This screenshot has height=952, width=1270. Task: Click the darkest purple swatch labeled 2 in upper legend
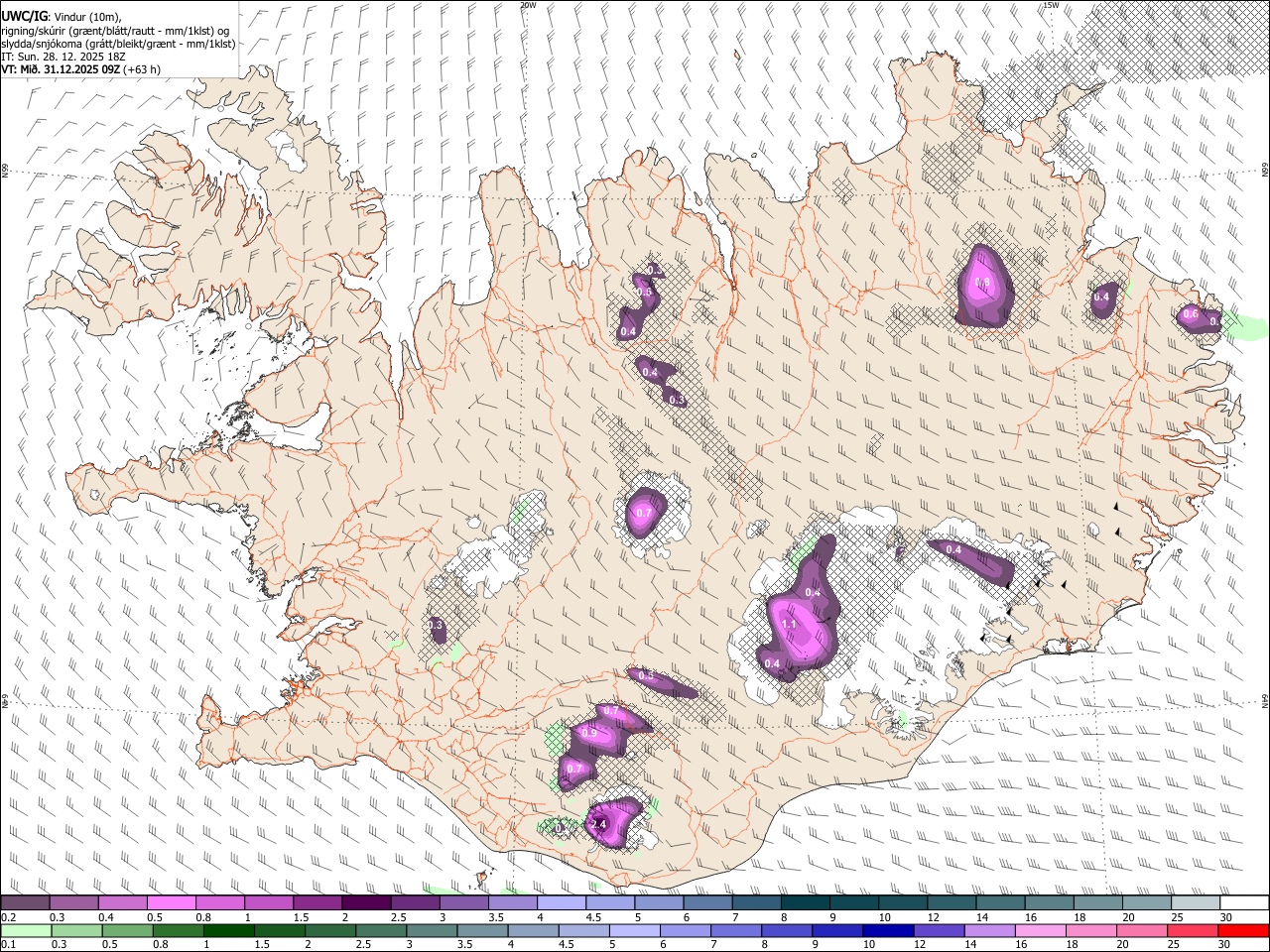coord(366,903)
